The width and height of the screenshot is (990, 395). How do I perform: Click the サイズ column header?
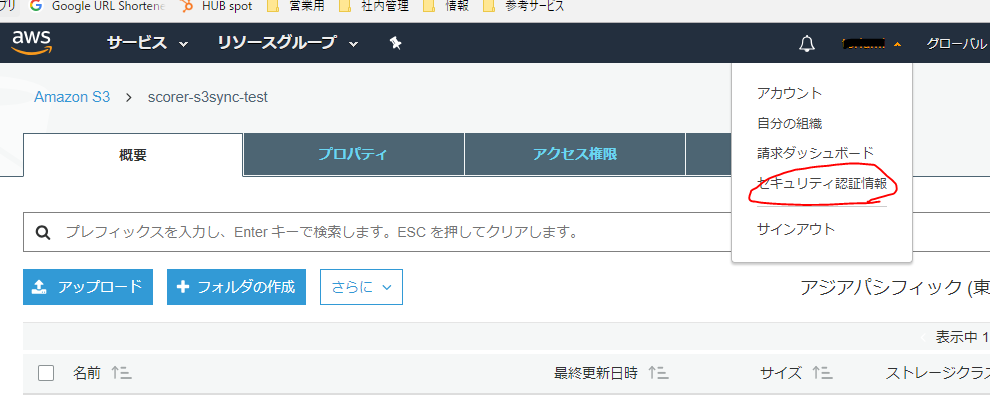[x=781, y=373]
